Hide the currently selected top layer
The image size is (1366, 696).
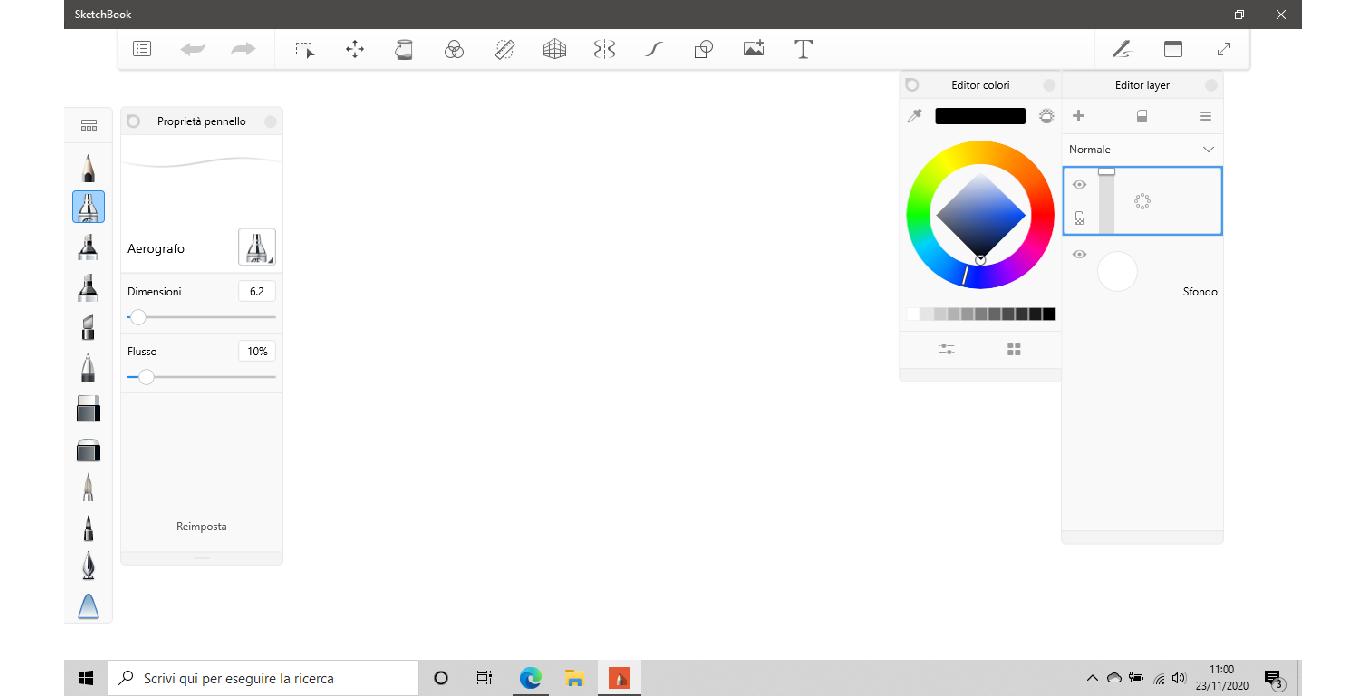(x=1079, y=184)
